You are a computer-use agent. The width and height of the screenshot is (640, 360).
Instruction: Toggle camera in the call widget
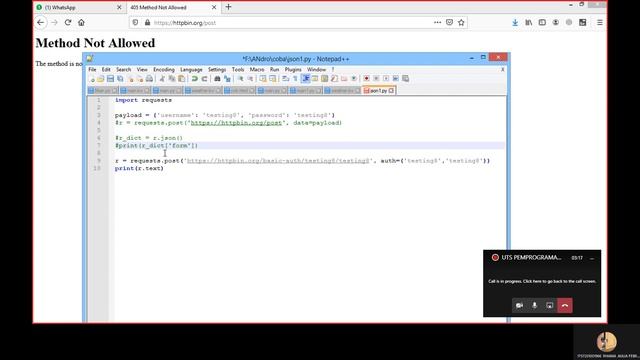[x=519, y=305]
